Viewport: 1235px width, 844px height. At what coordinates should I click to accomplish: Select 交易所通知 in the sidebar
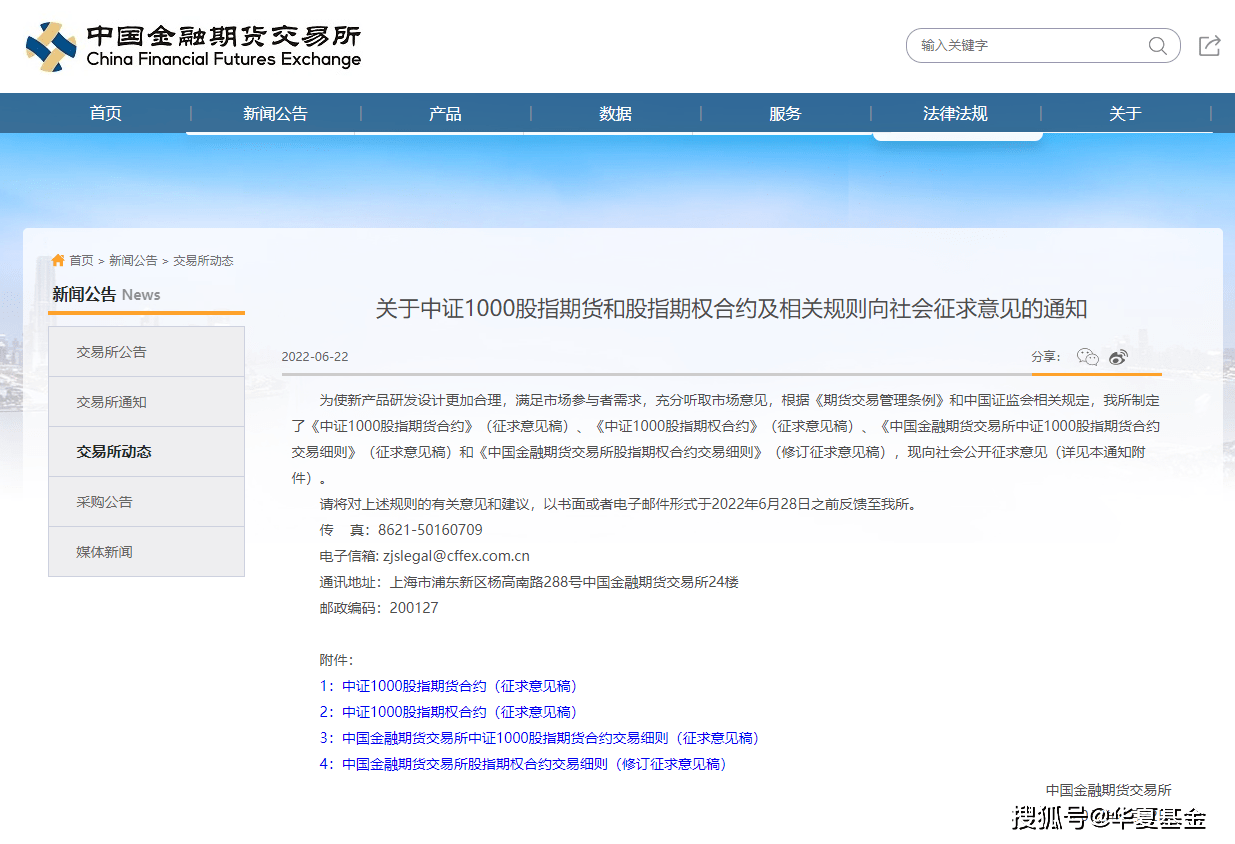pyautogui.click(x=113, y=401)
